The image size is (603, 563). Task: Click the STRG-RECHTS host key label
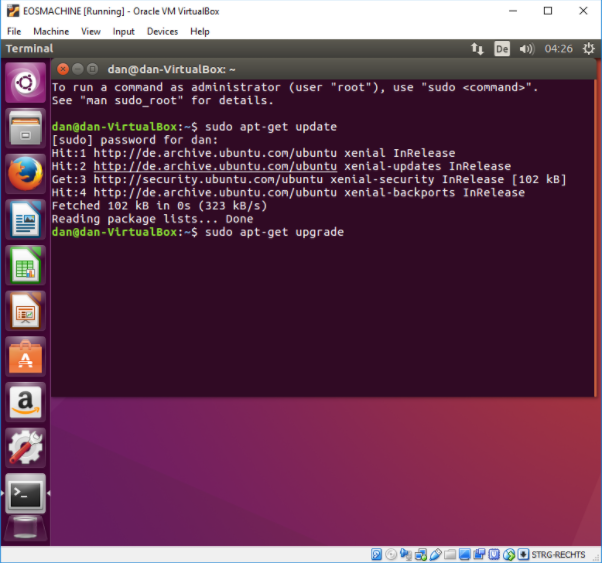(558, 555)
